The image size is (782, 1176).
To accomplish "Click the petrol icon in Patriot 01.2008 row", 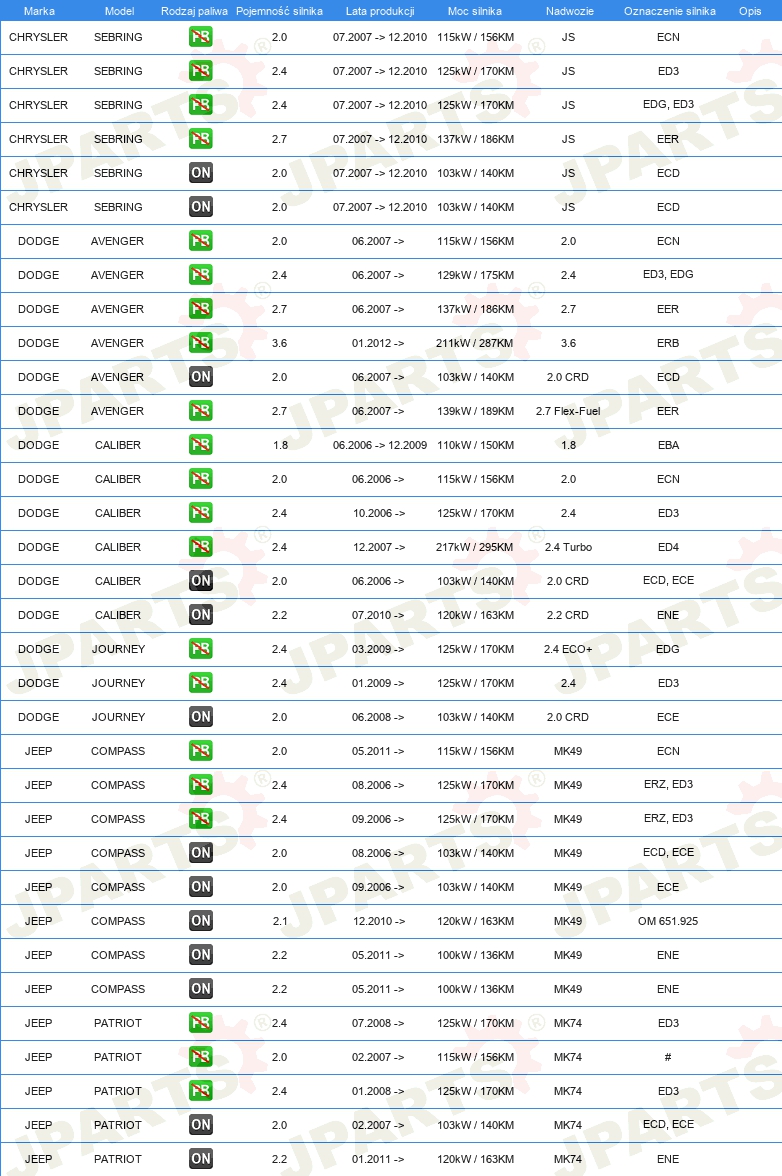I will [200, 1090].
